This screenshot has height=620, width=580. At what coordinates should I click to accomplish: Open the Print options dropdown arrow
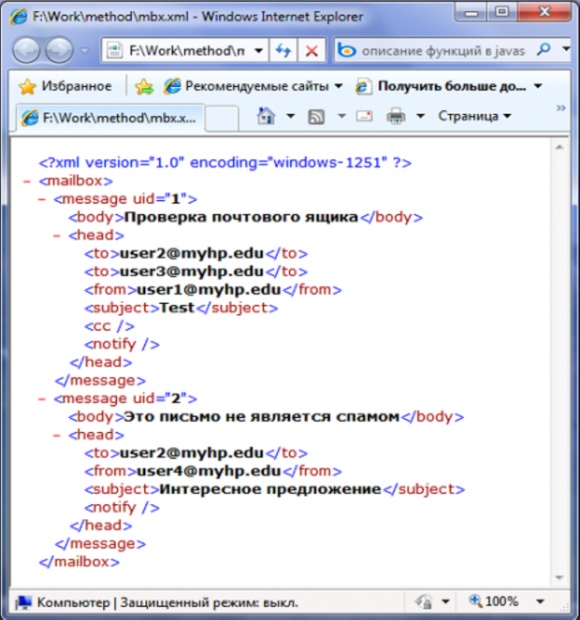(x=421, y=116)
